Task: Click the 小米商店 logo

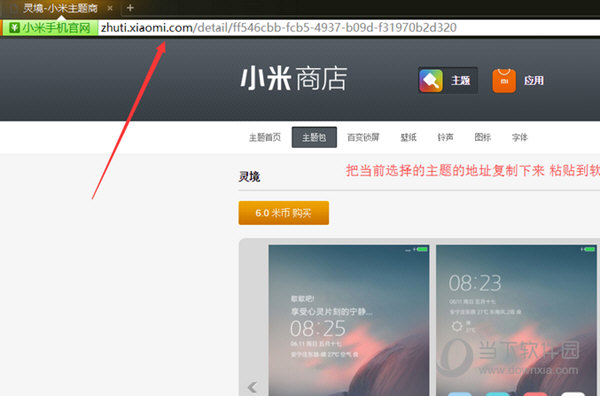Action: click(x=293, y=78)
